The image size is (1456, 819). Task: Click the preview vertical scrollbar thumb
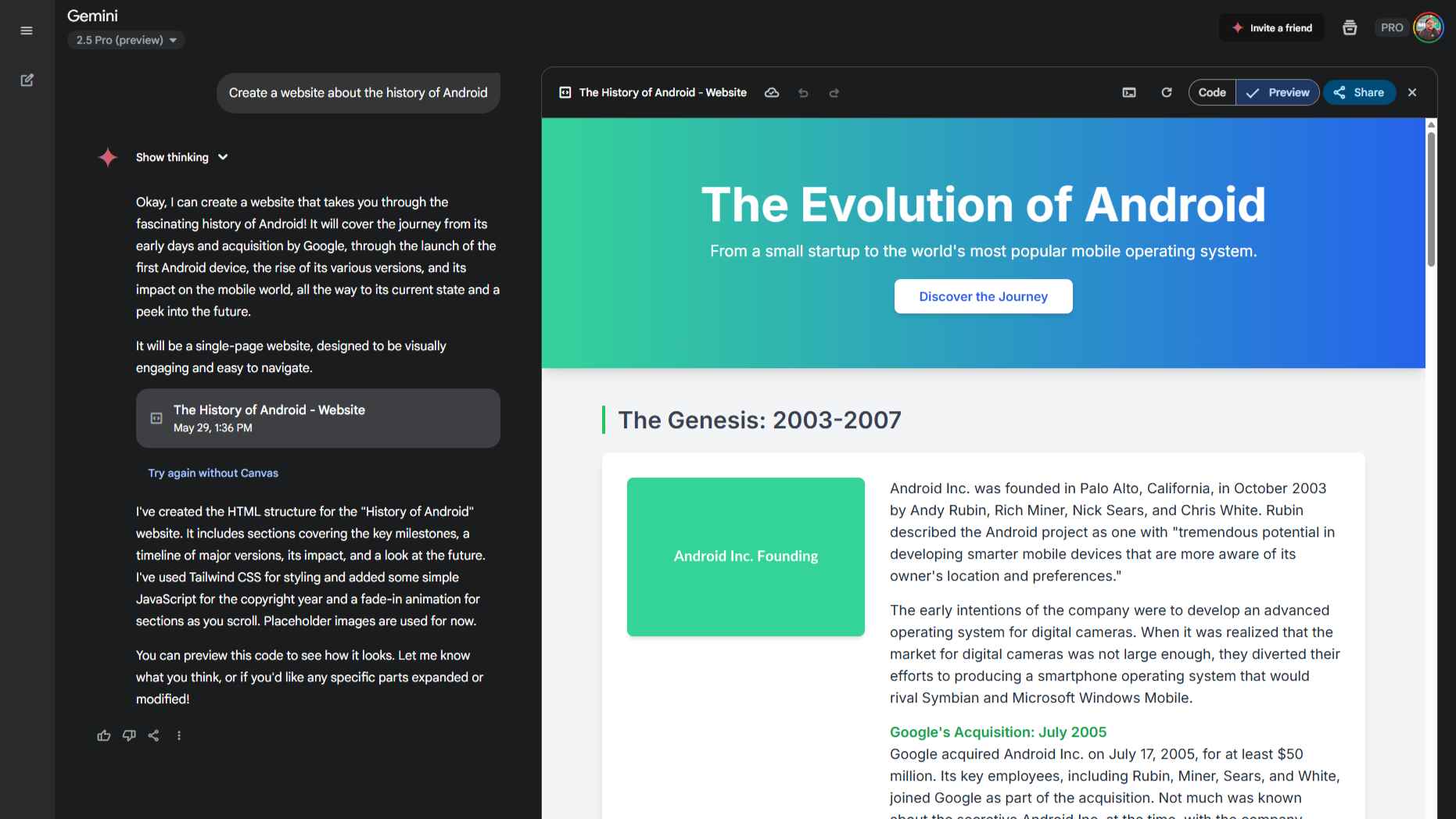point(1431,199)
